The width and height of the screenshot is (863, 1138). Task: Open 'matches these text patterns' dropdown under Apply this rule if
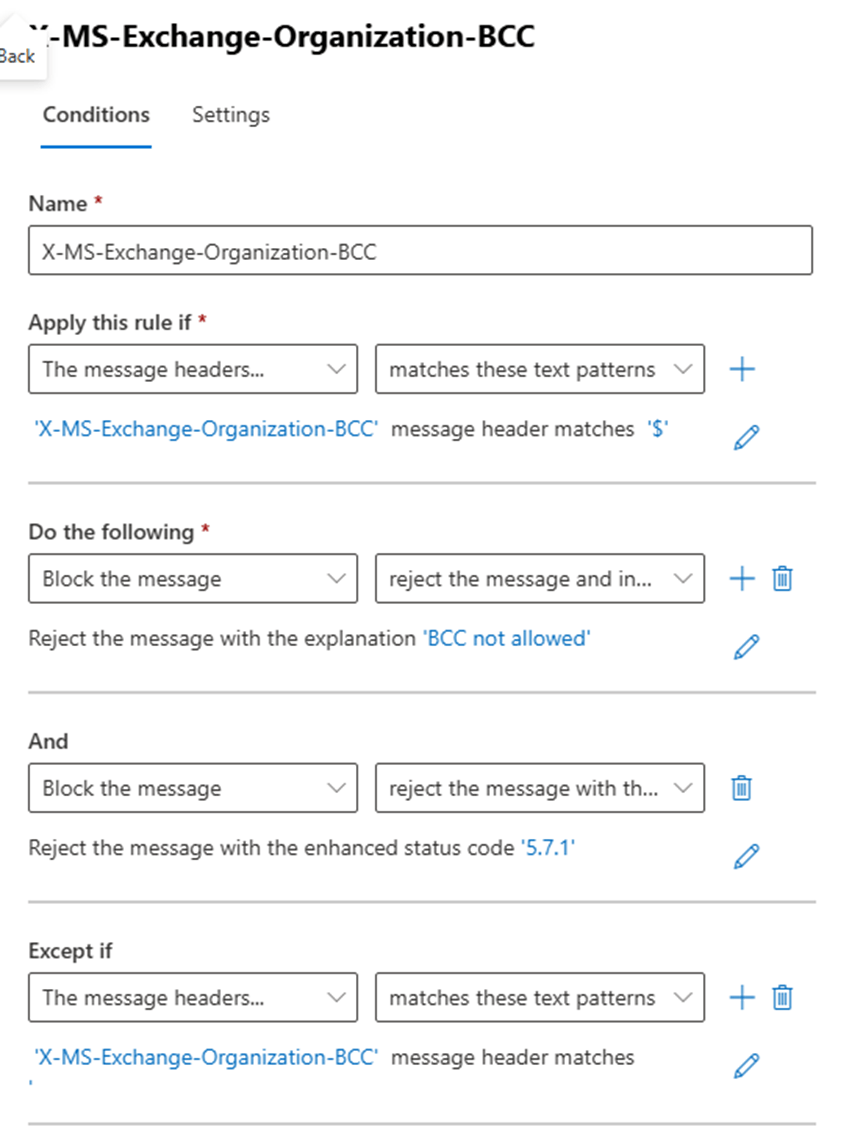[539, 369]
